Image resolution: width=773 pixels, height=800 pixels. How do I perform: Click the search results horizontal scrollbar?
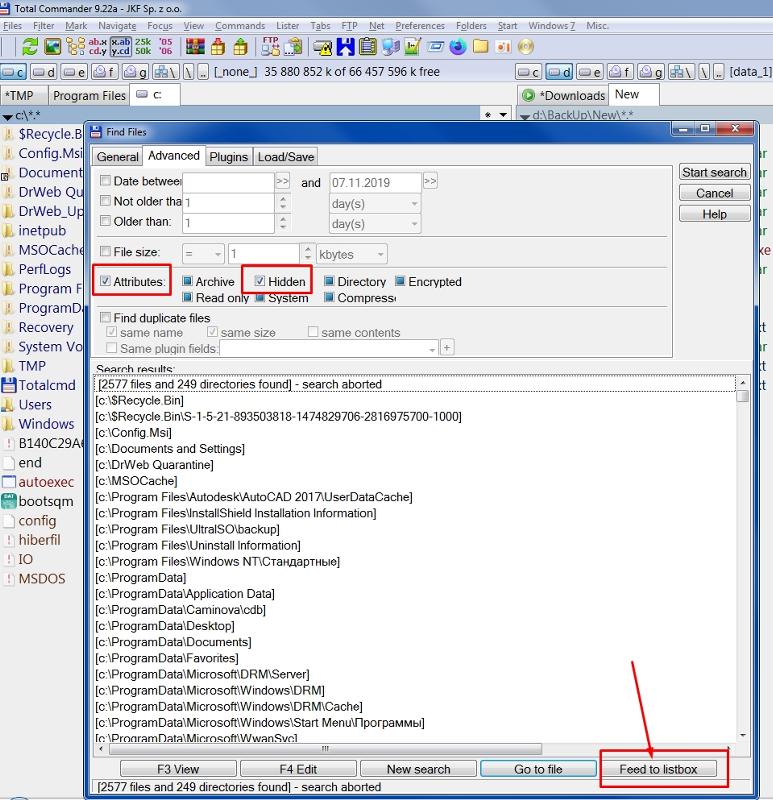[x=325, y=749]
